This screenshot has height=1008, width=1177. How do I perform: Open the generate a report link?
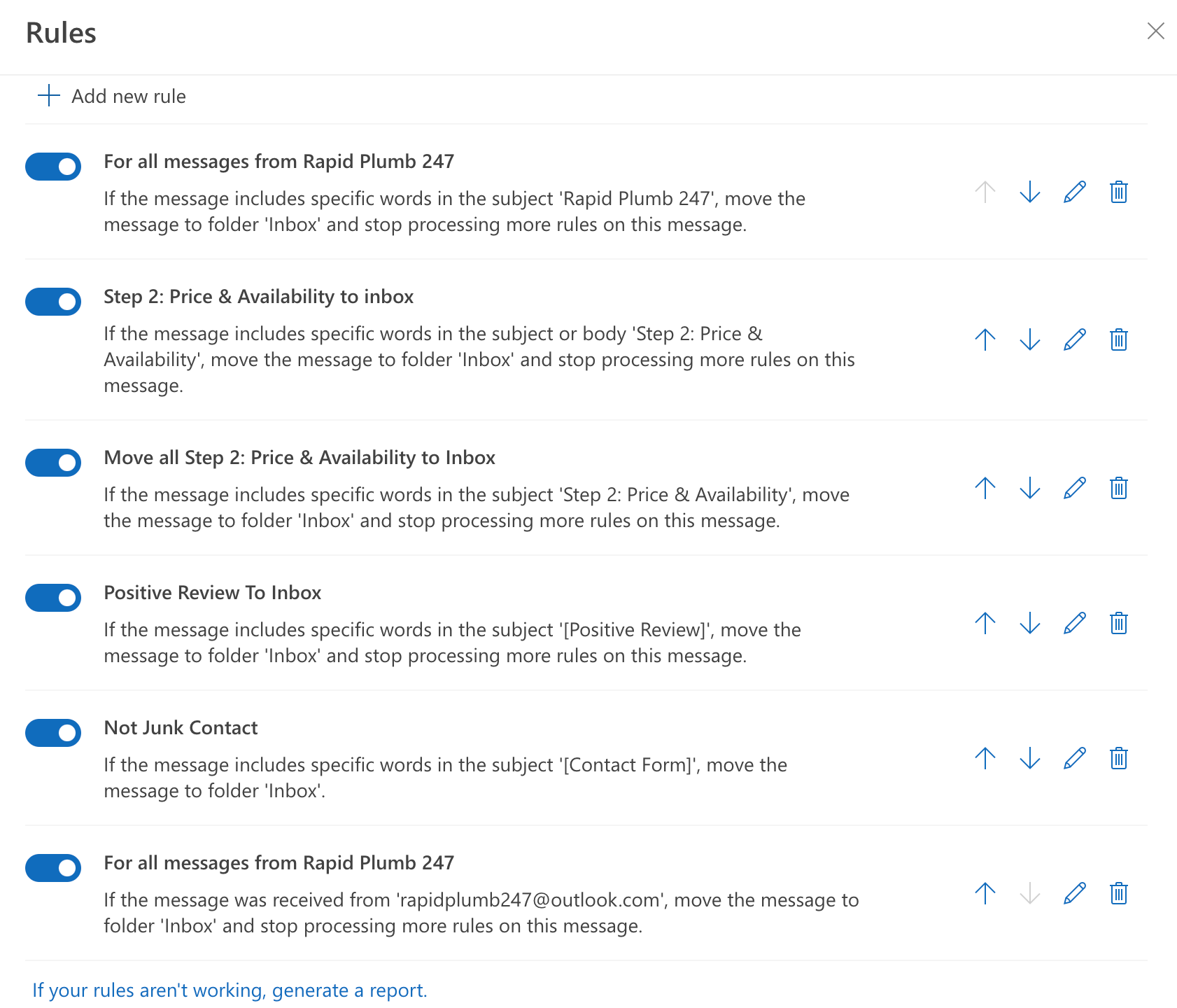230,990
